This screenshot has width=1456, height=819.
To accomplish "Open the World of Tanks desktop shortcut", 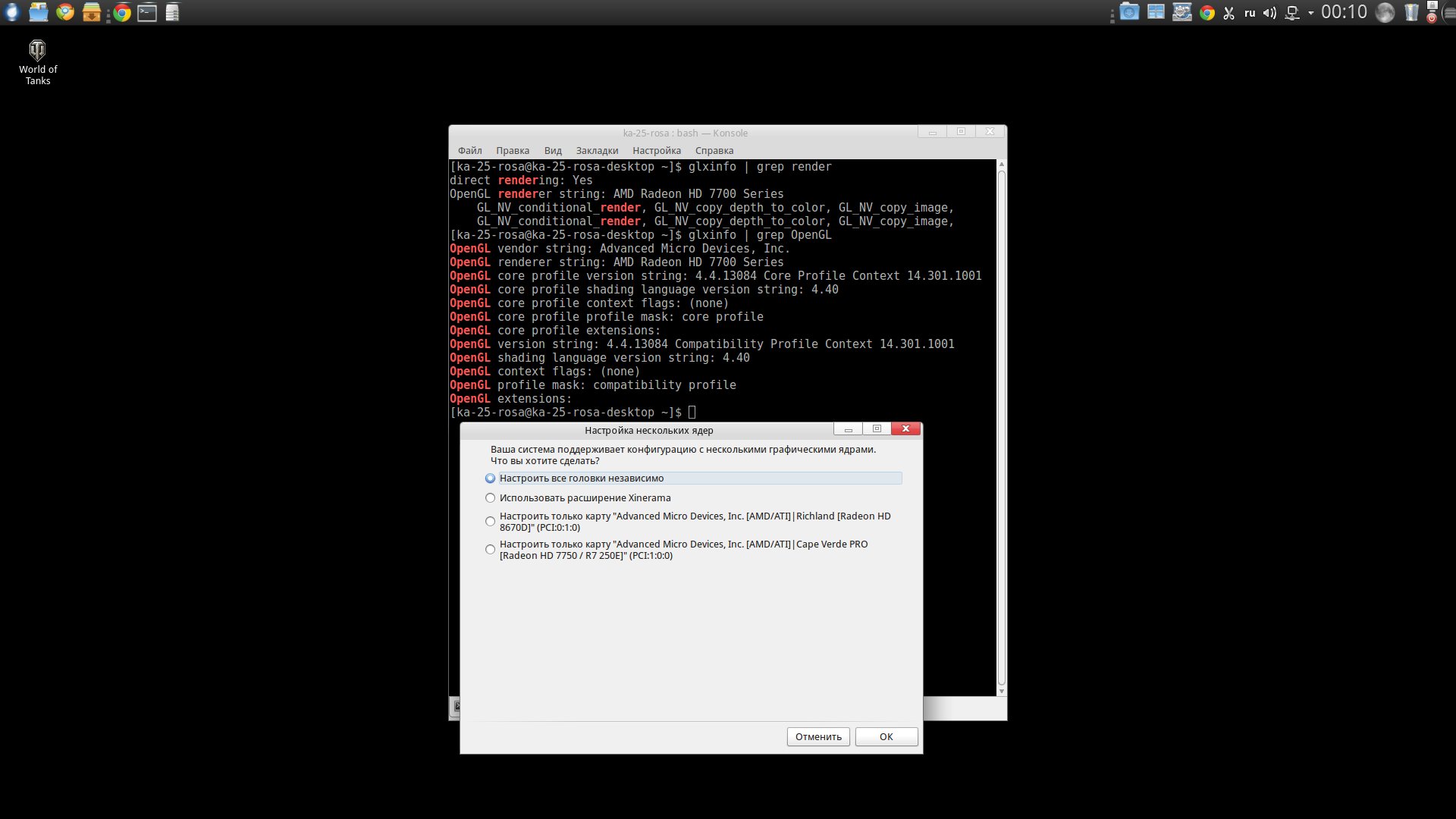I will [37, 62].
